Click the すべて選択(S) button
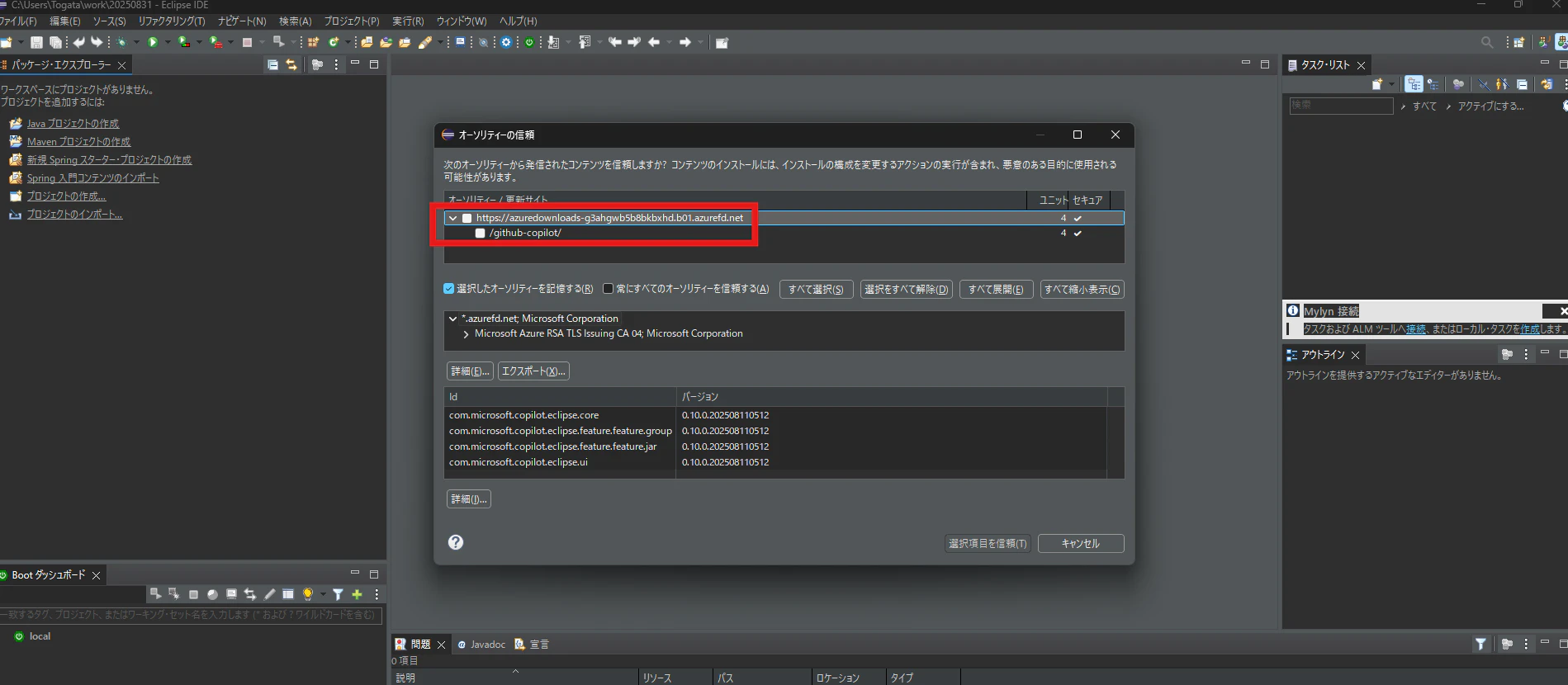This screenshot has width=1568, height=685. pos(816,290)
